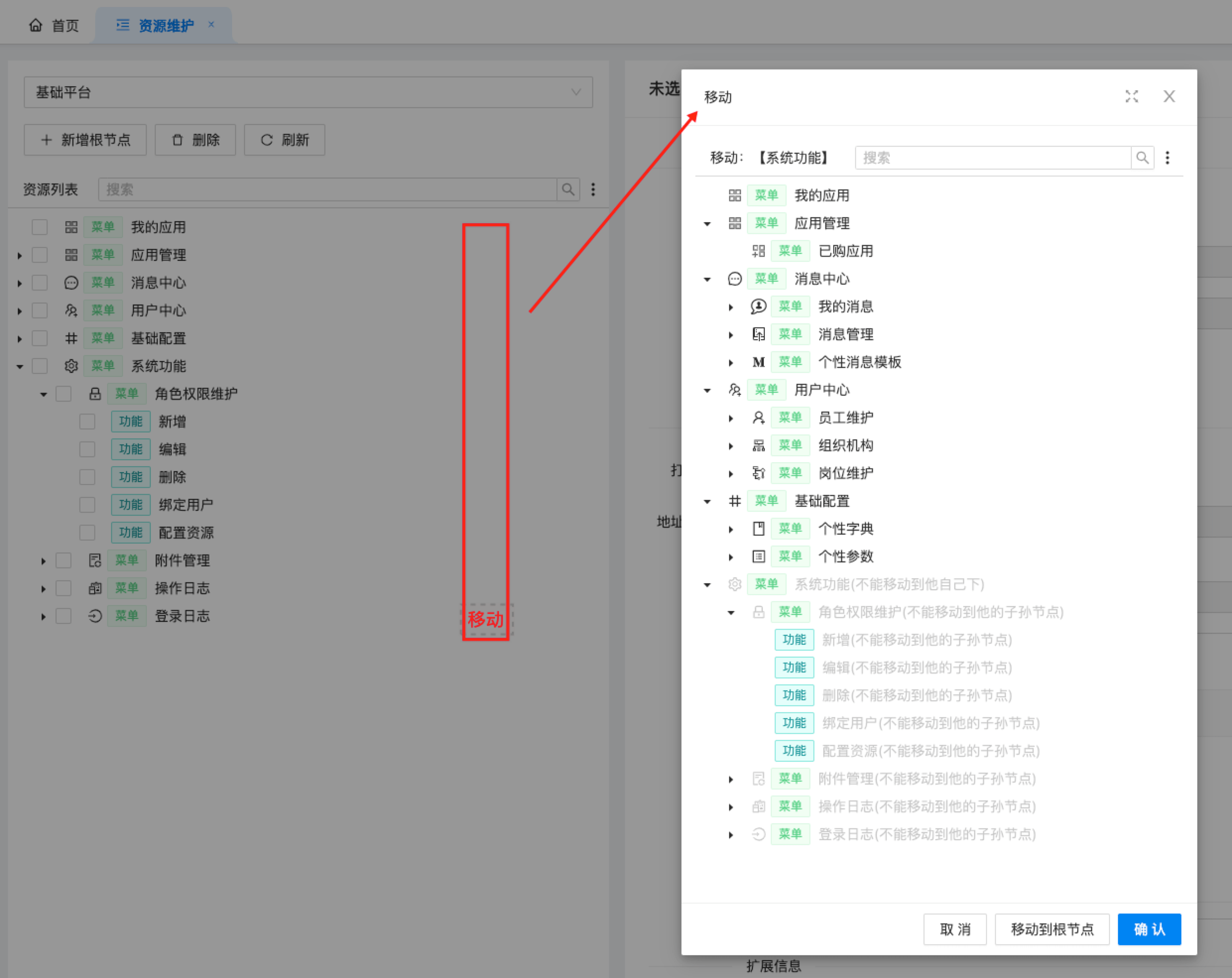Viewport: 1232px width, 978px height.
Task: Select 已购应用 tree item in dialog
Action: pyautogui.click(x=845, y=251)
